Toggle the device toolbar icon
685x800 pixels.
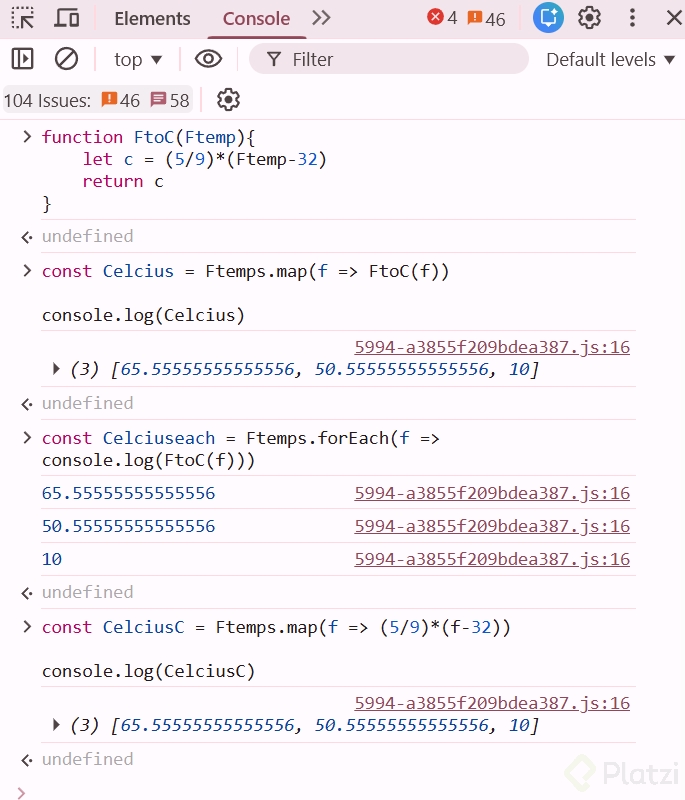click(x=67, y=18)
